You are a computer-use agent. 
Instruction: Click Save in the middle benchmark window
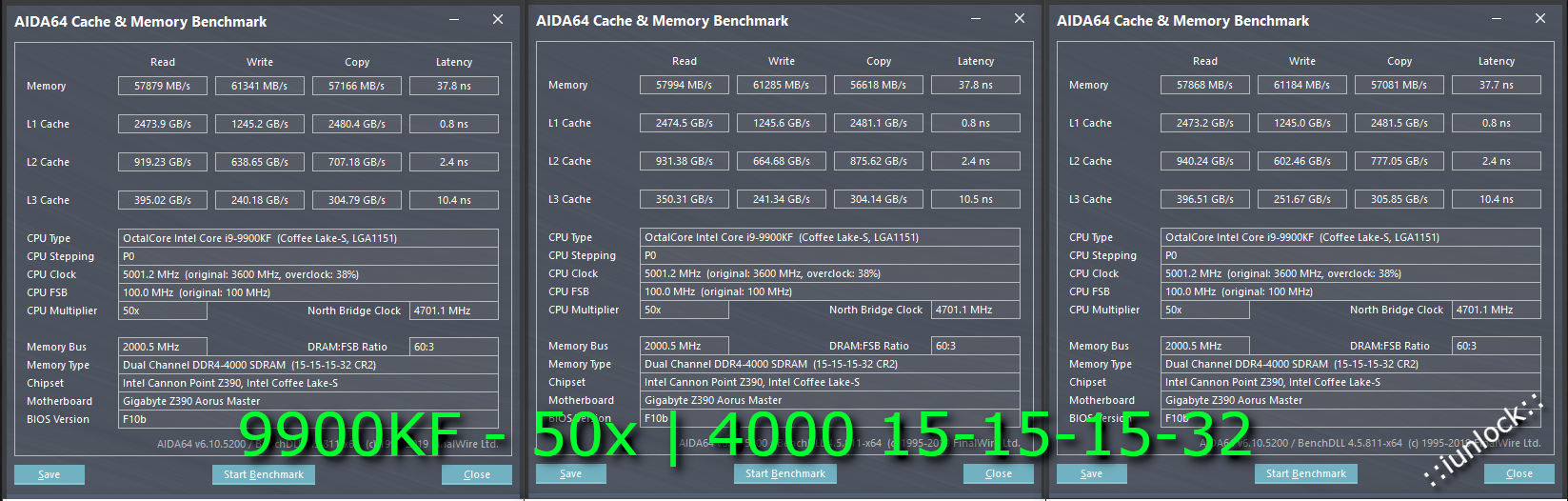point(570,473)
